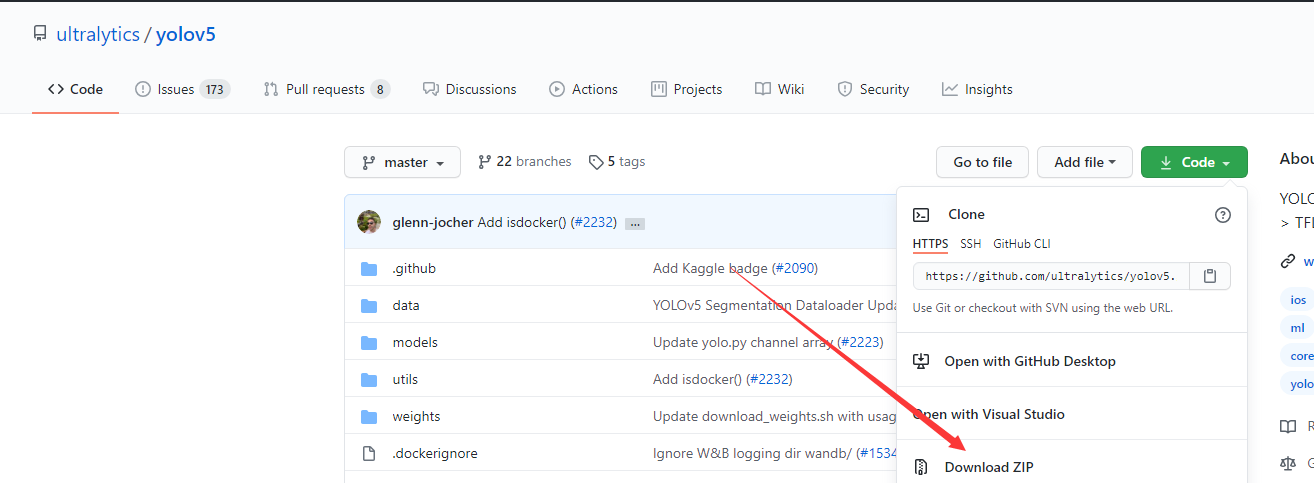Open the master branch dropdown

click(402, 162)
